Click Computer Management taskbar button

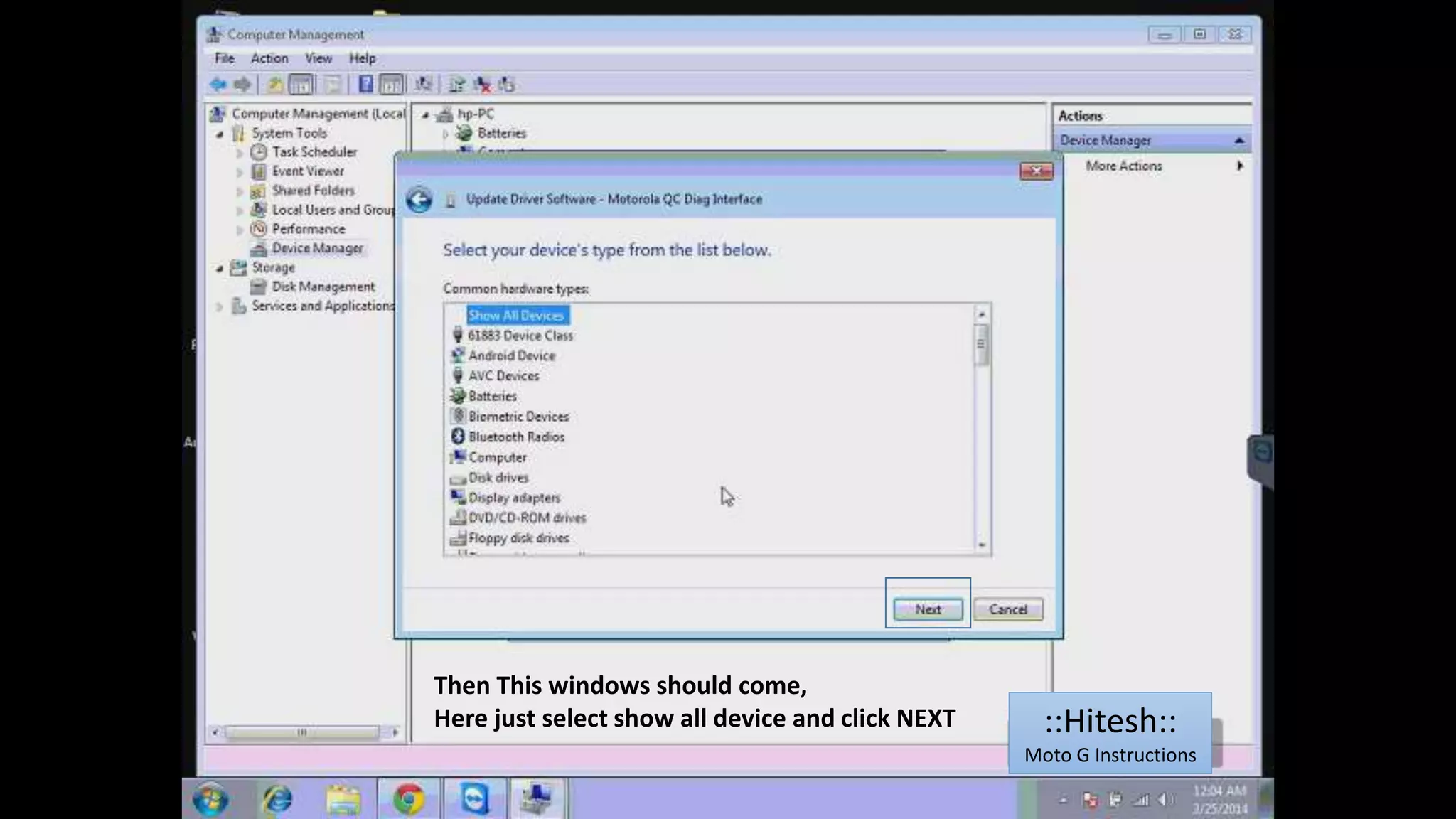(537, 799)
